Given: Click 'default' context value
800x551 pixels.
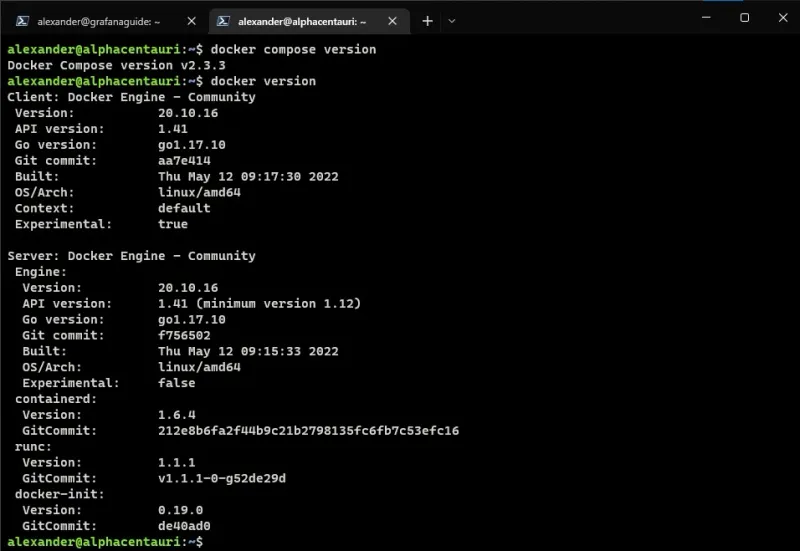Looking at the screenshot, I should tap(184, 208).
